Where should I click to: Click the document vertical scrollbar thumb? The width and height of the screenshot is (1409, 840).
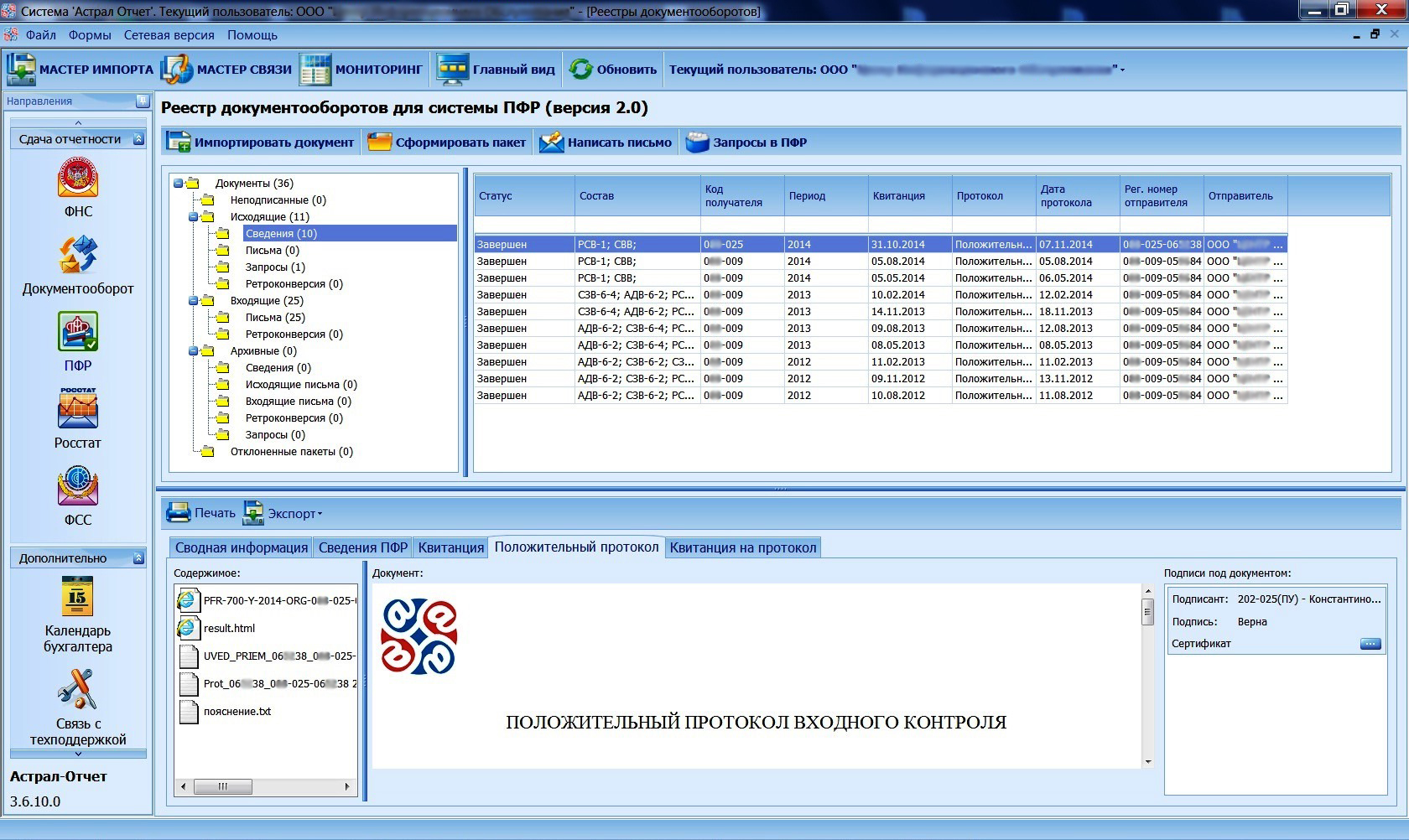[x=1148, y=613]
